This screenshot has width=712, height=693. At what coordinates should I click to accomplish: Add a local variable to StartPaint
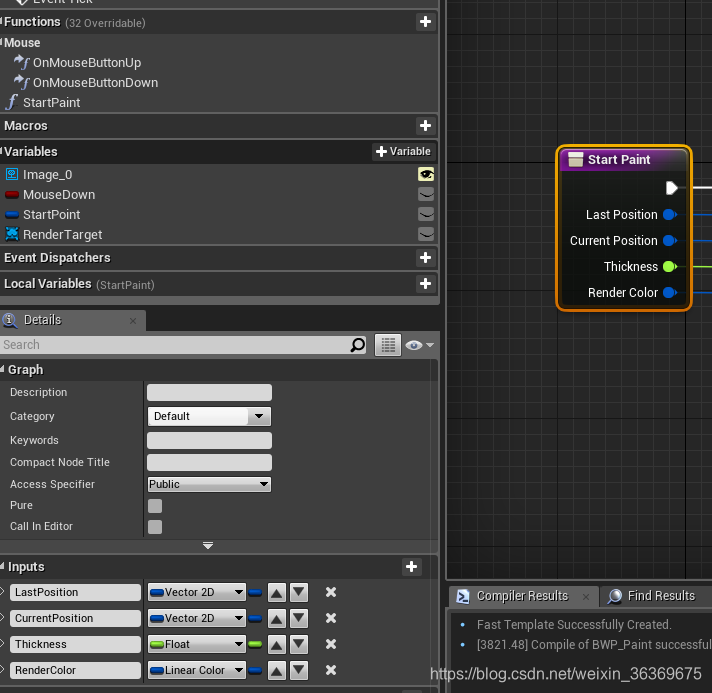coord(425,284)
